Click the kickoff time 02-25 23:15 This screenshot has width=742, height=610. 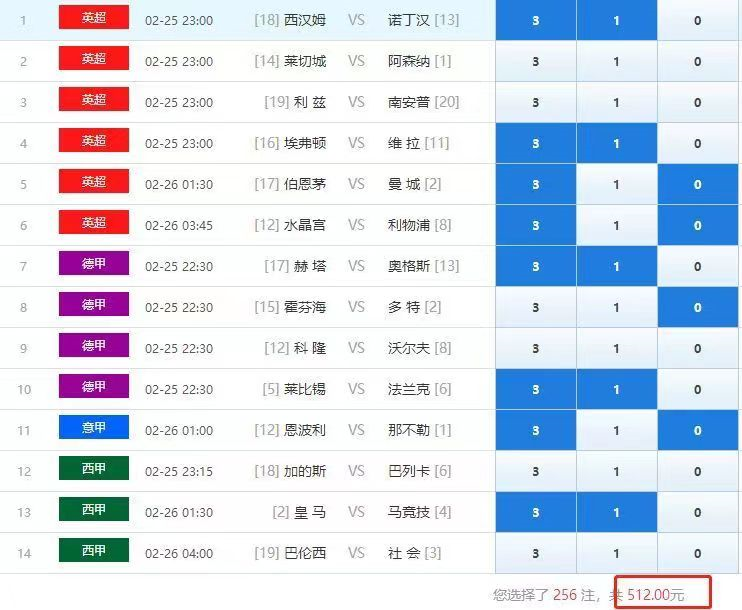pyautogui.click(x=179, y=472)
